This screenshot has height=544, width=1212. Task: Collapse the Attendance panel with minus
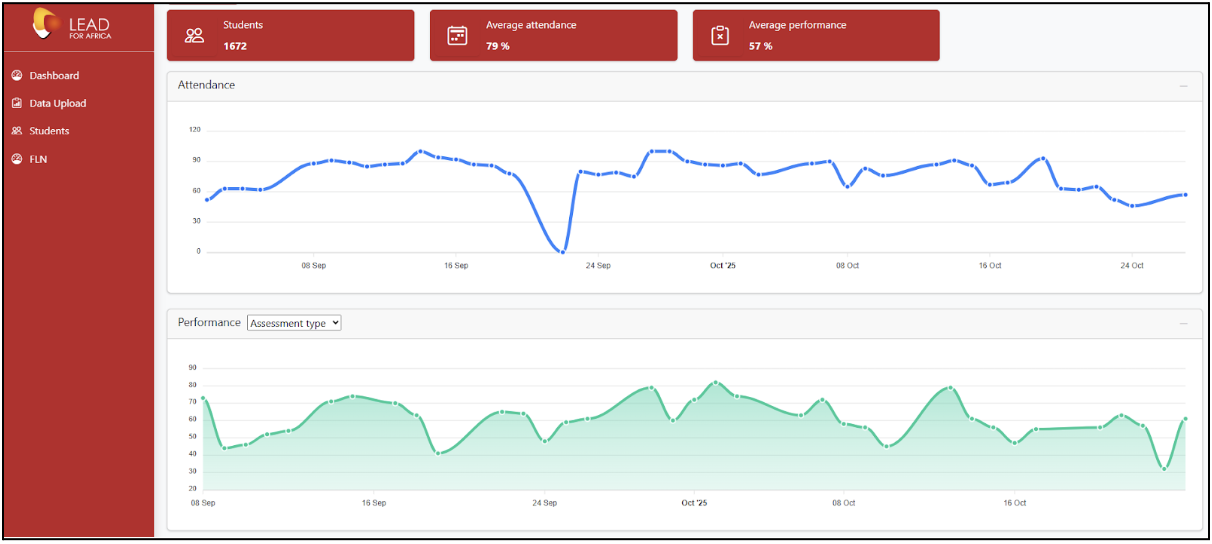[1184, 86]
